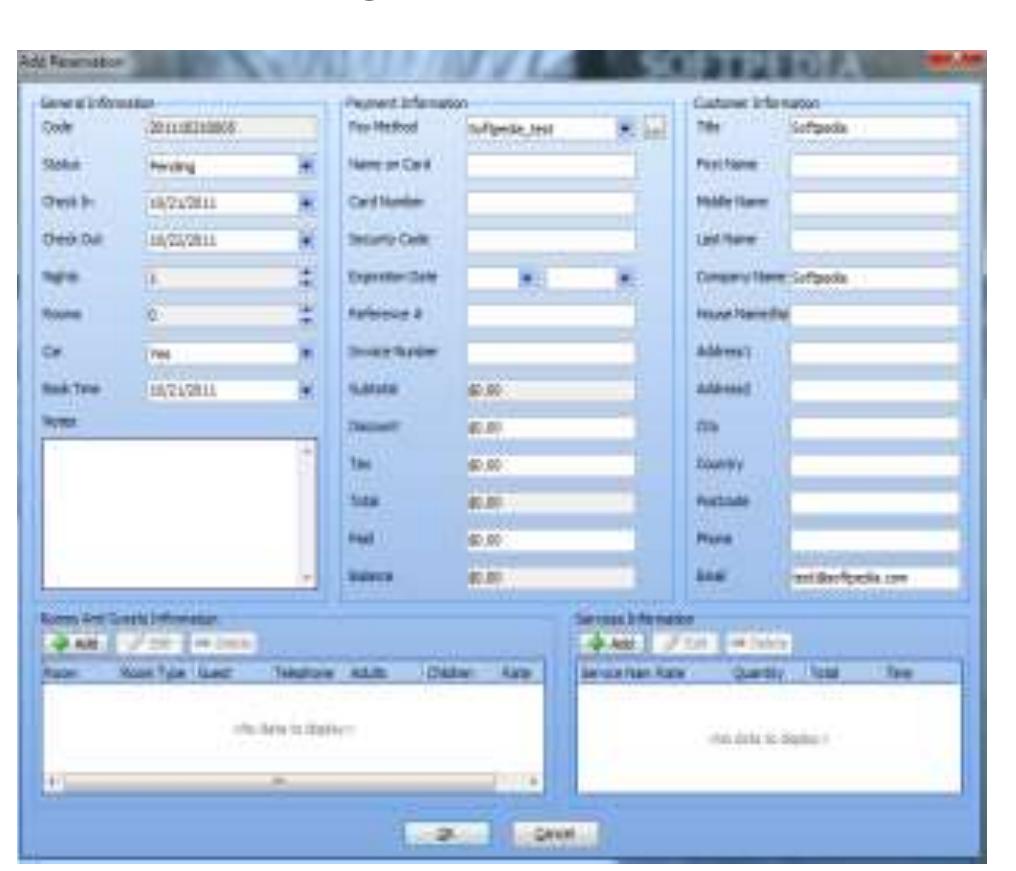Click the House Name/No field
The image size is (1016, 871).
coord(874,316)
